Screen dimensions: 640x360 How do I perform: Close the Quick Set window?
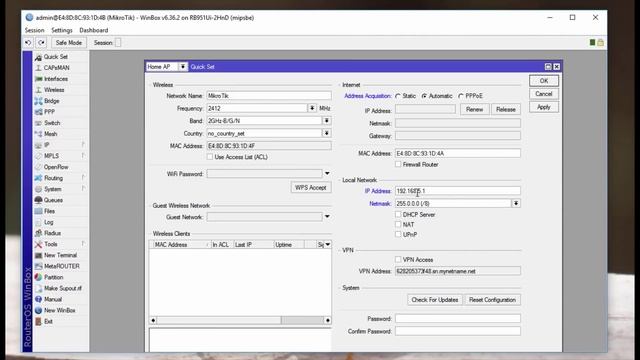point(556,67)
